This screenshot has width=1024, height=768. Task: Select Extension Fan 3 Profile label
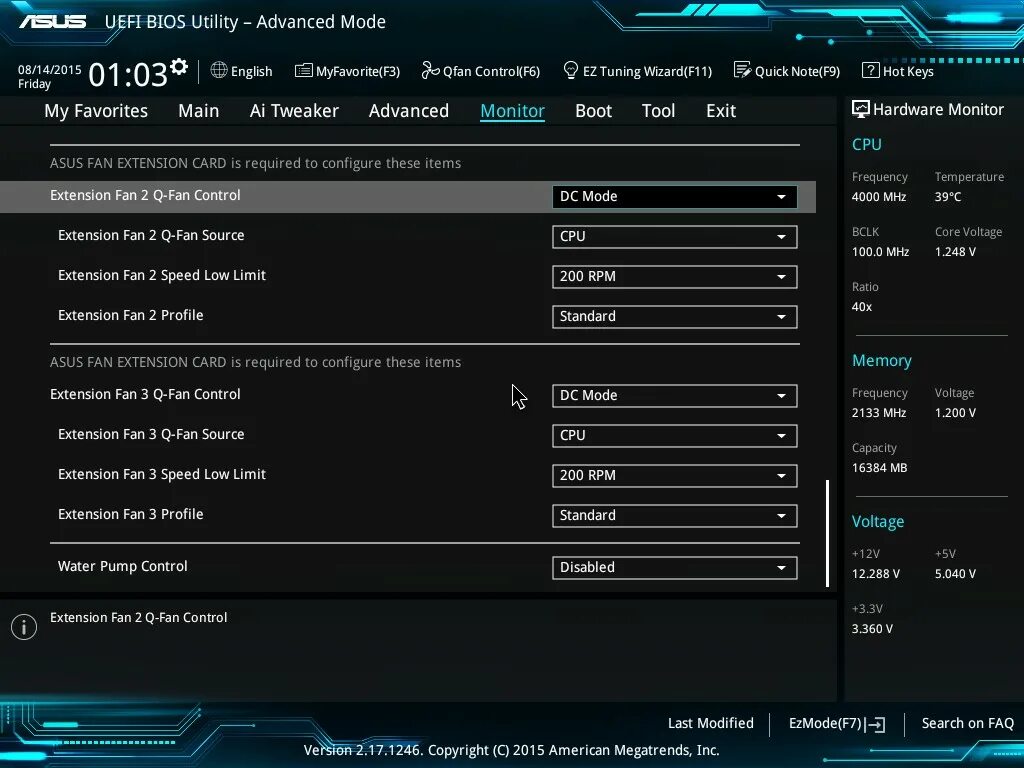coord(131,514)
